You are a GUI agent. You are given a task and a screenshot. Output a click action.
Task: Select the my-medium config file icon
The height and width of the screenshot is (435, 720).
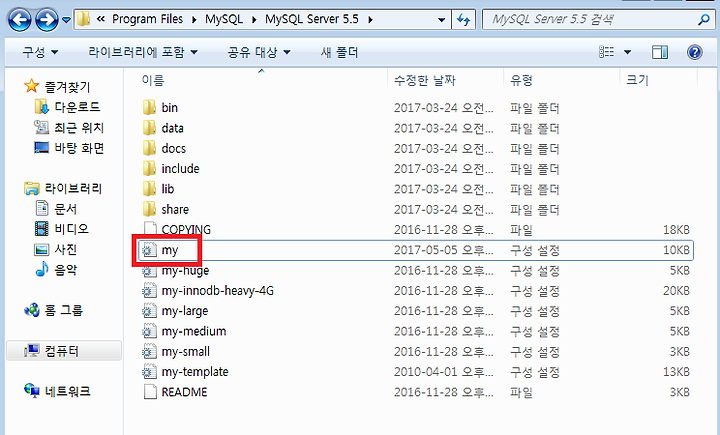click(148, 331)
